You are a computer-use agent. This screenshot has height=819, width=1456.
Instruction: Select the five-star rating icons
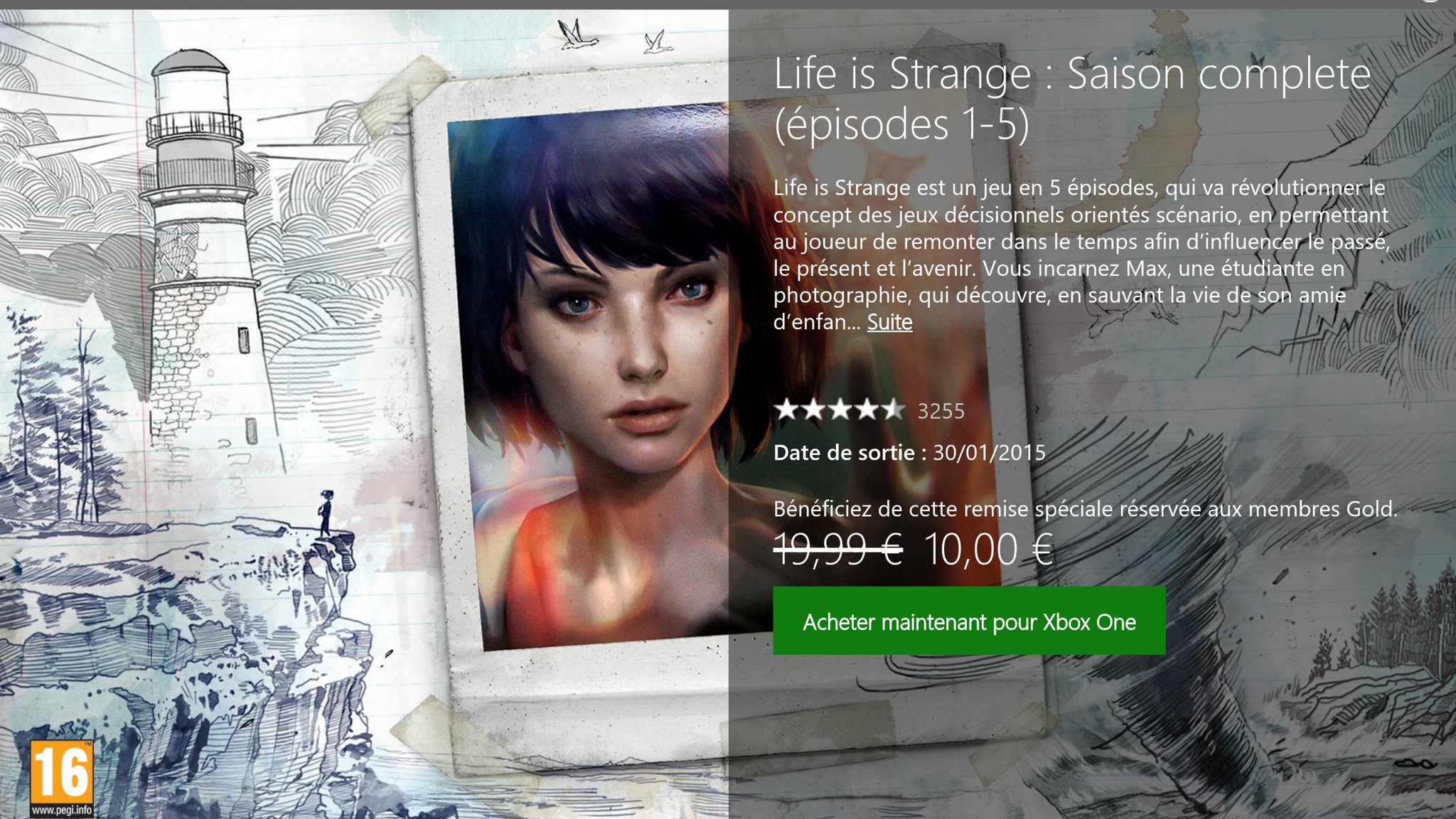(x=840, y=409)
